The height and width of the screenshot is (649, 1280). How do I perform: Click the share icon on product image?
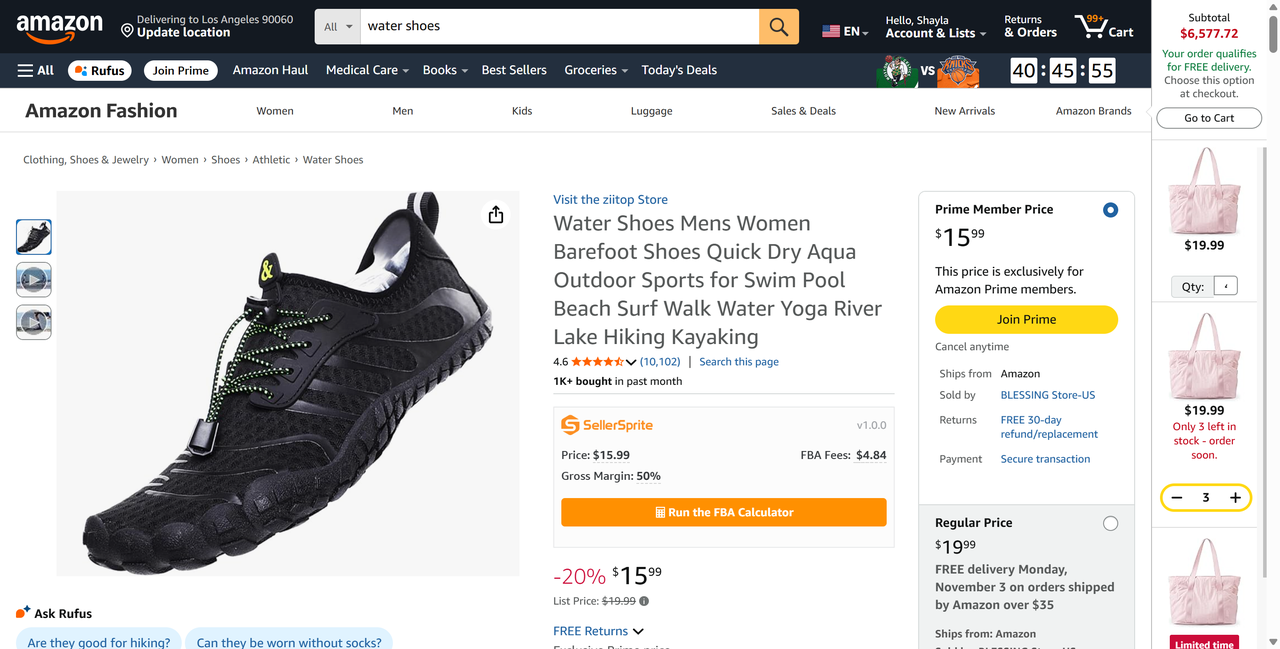tap(496, 215)
